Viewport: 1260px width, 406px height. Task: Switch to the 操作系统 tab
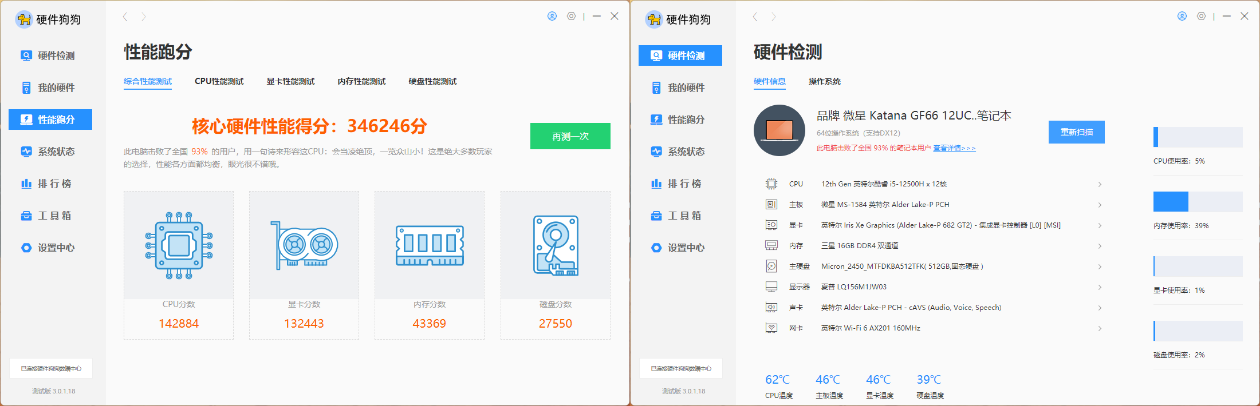pyautogui.click(x=825, y=81)
